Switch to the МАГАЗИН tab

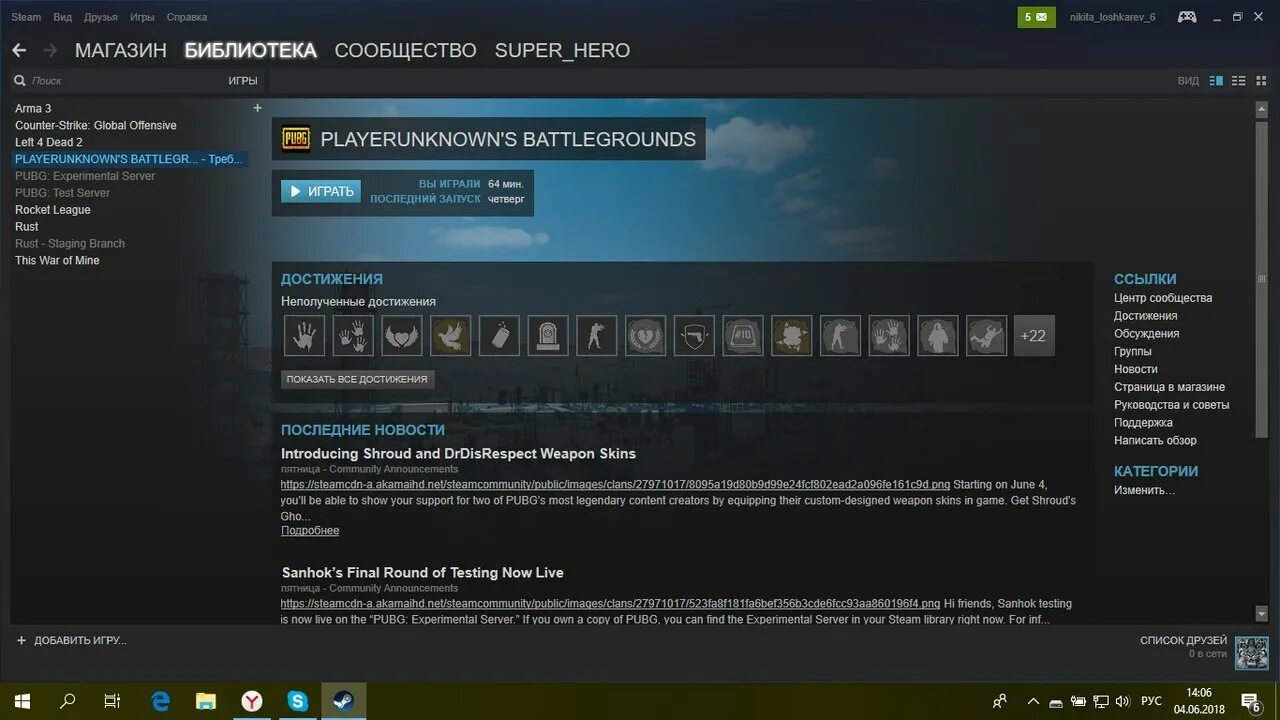[x=121, y=50]
